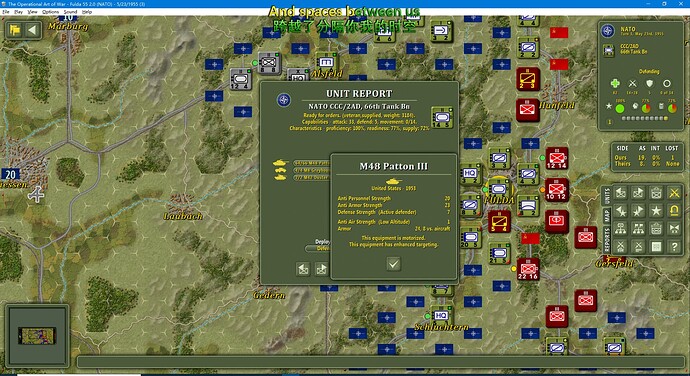Open the Options menu
690x376 pixels.
50,12
